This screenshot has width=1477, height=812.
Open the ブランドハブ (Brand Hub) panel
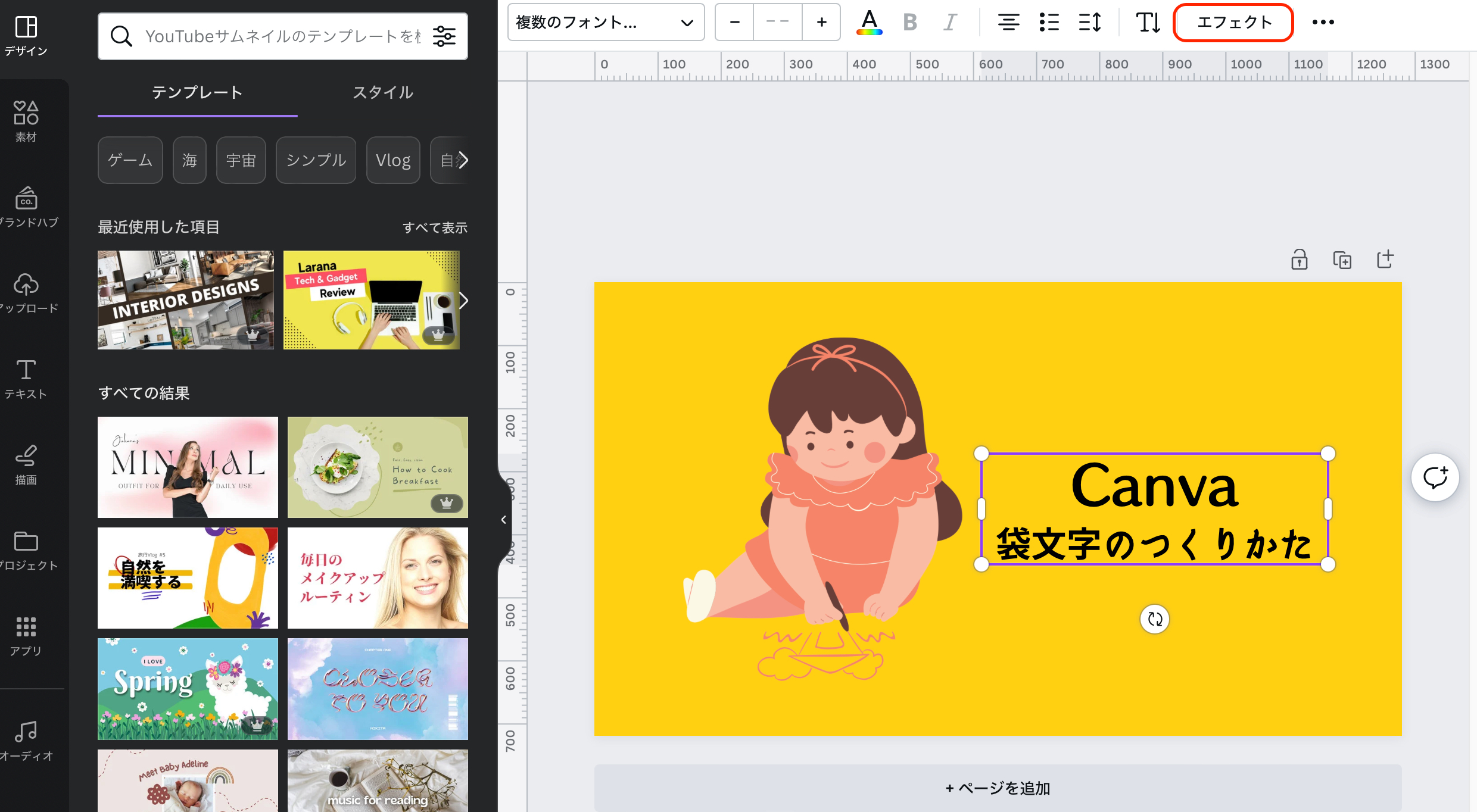(26, 207)
